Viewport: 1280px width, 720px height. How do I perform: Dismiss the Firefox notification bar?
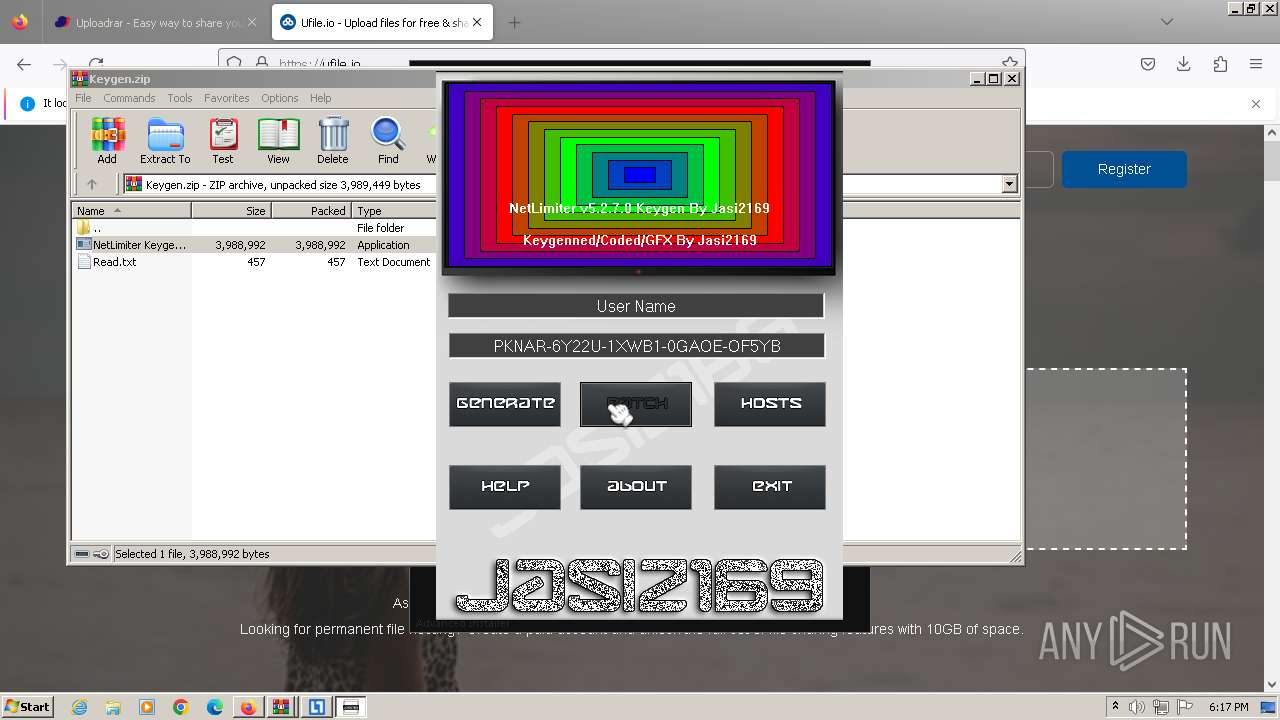click(x=1256, y=103)
